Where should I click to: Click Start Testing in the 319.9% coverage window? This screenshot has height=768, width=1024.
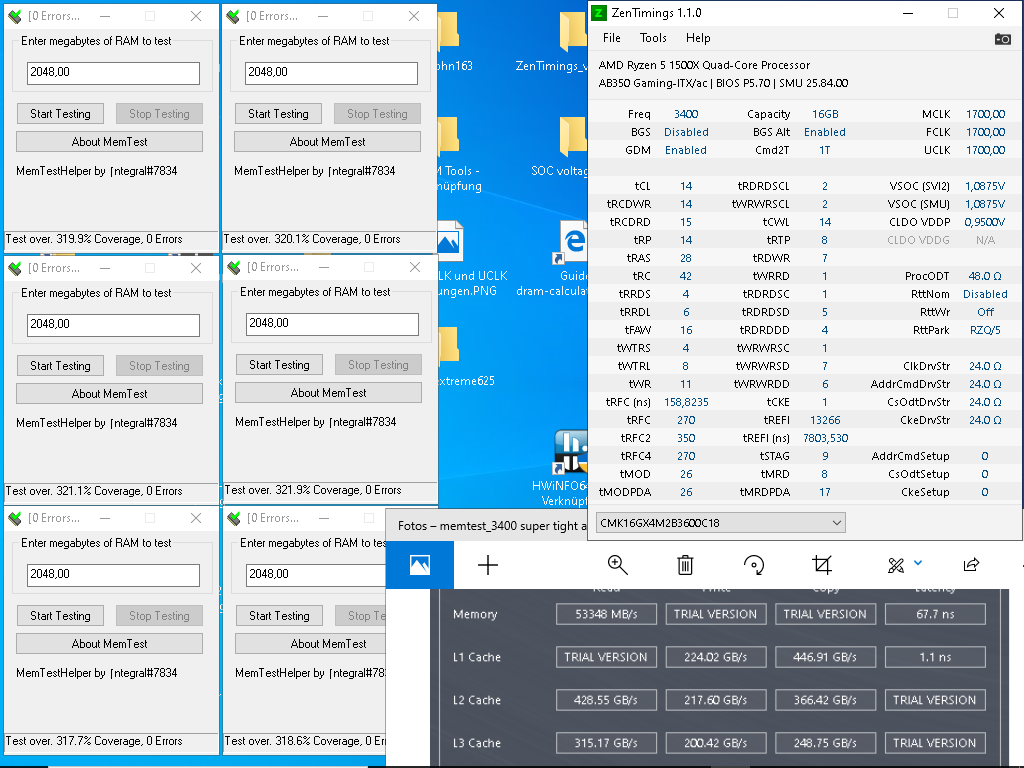60,114
